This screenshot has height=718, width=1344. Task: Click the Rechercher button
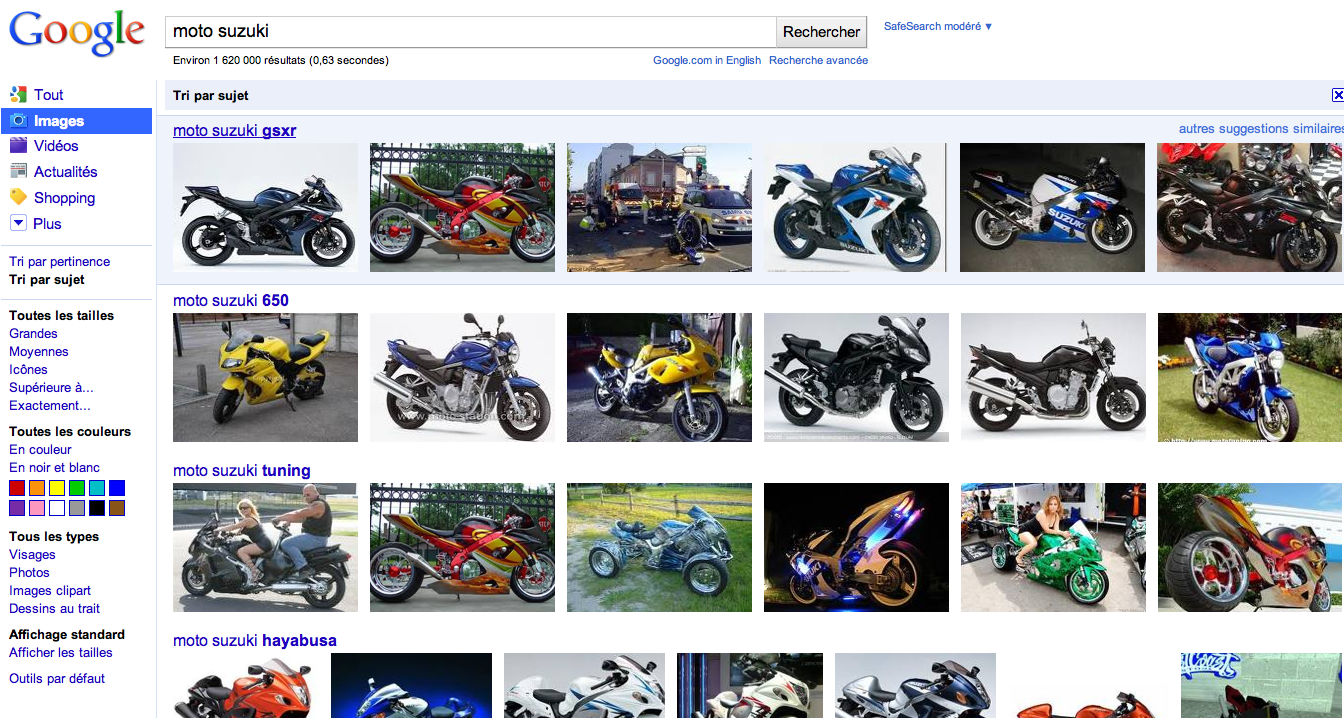(822, 31)
